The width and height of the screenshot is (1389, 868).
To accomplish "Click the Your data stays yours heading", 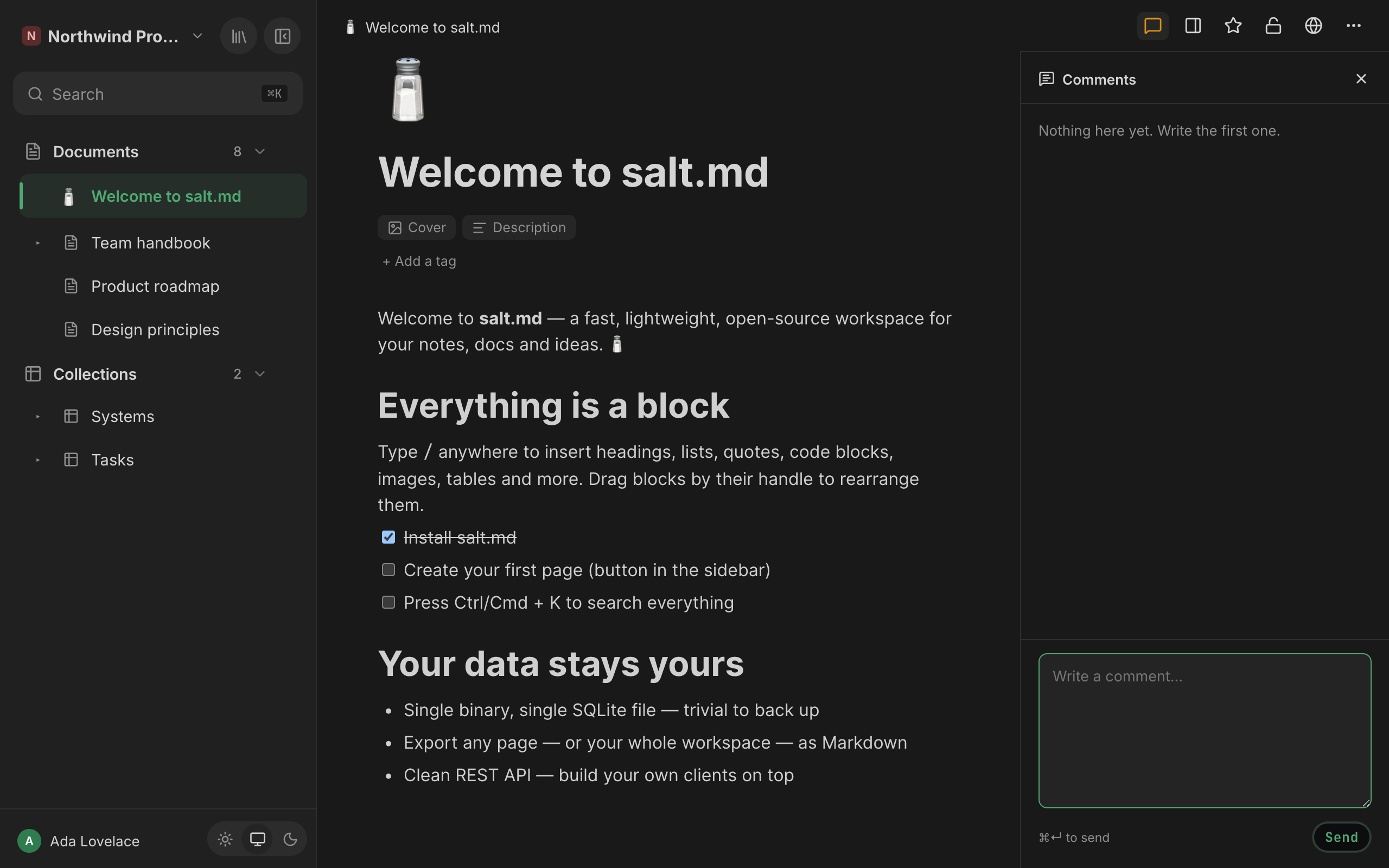I will (561, 663).
